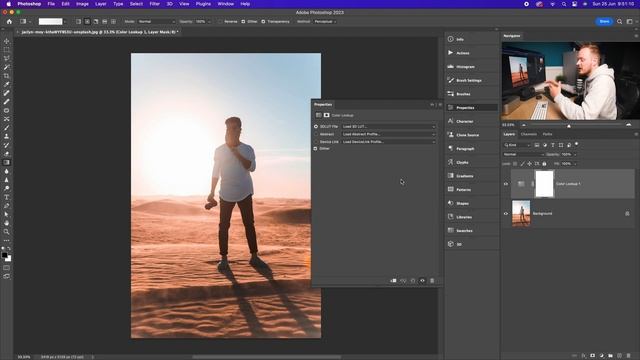
Task: Open the Filter menu
Action: pyautogui.click(x=154, y=4)
